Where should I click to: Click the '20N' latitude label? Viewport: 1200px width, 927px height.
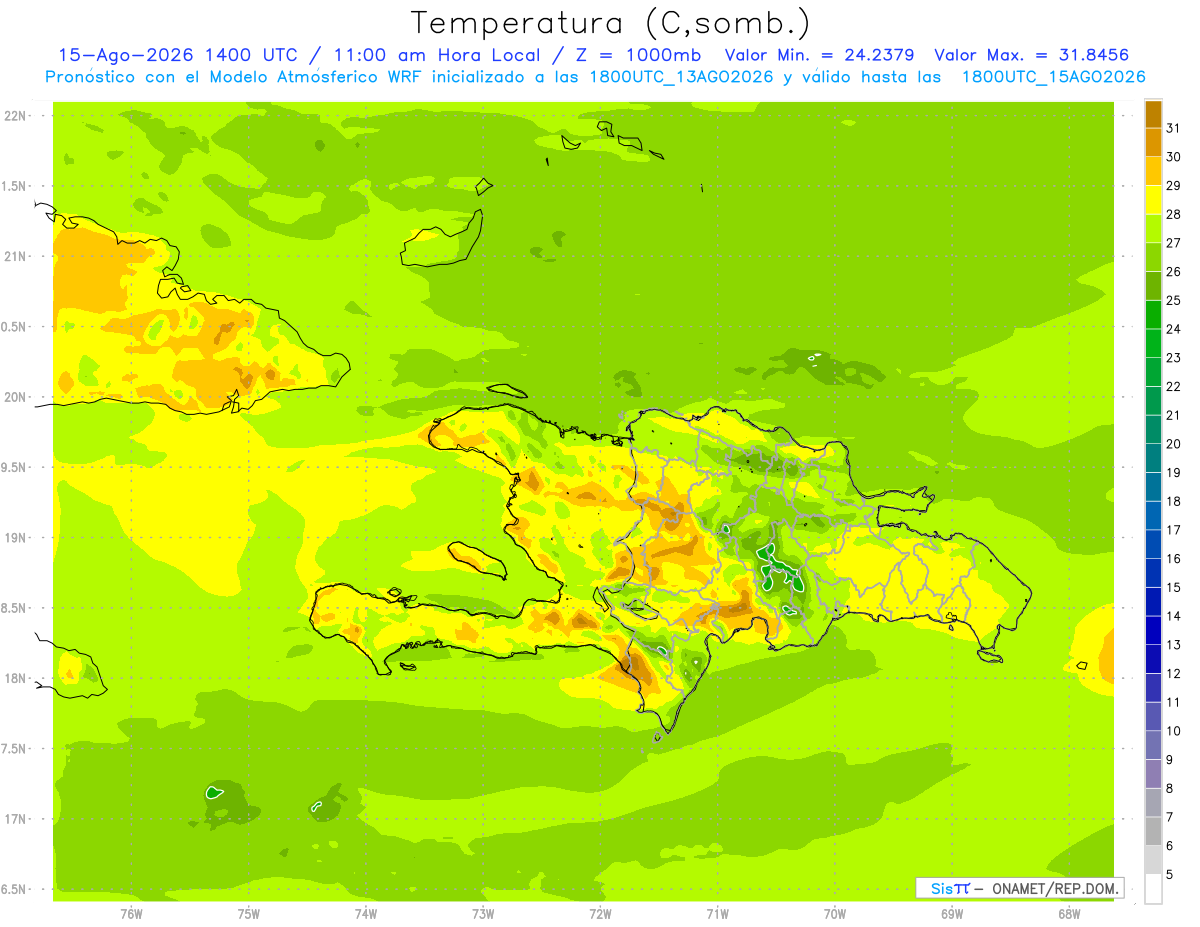15,397
